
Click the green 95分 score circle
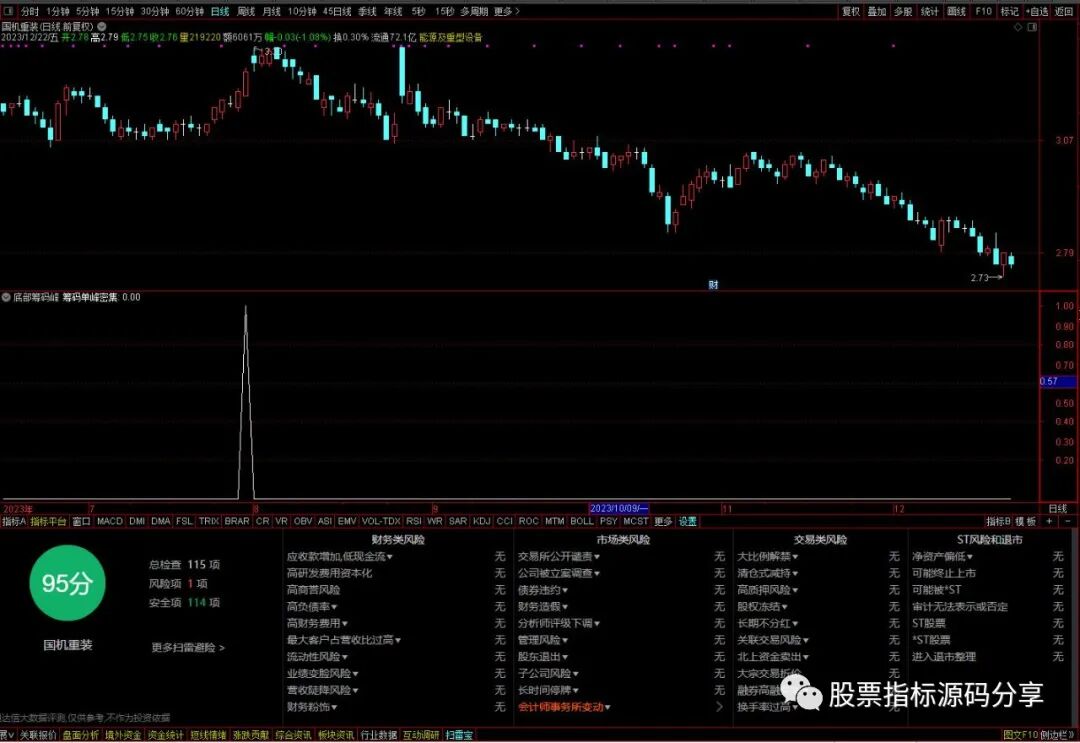[x=68, y=583]
